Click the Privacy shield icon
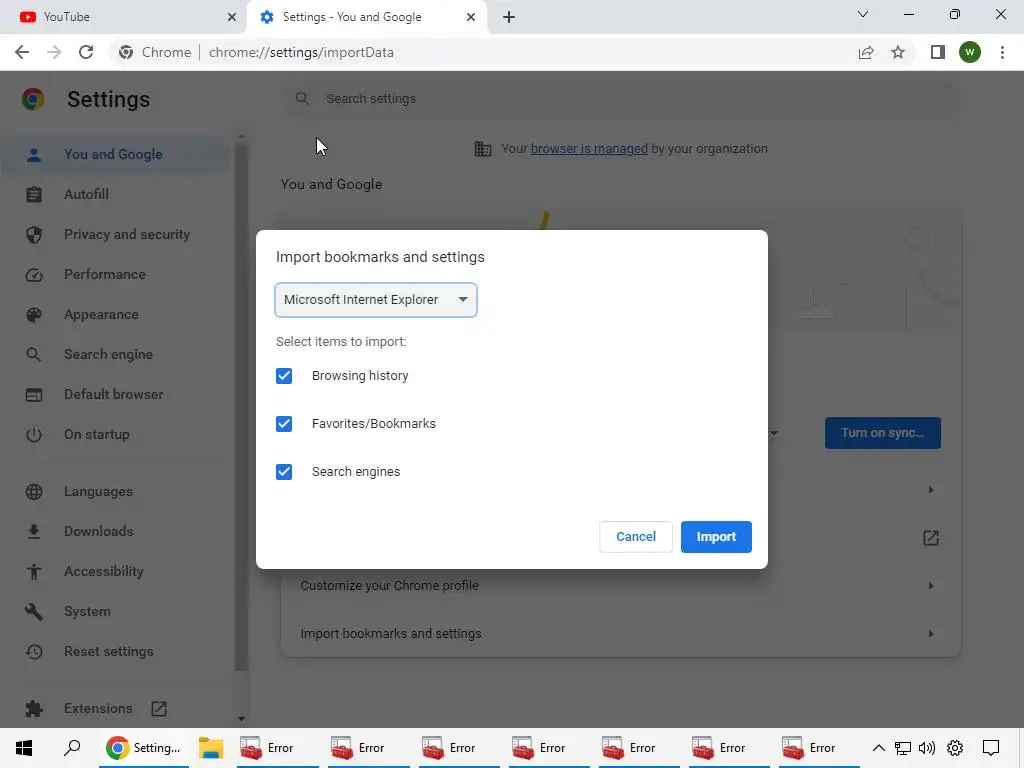The width and height of the screenshot is (1024, 768). [x=33, y=234]
